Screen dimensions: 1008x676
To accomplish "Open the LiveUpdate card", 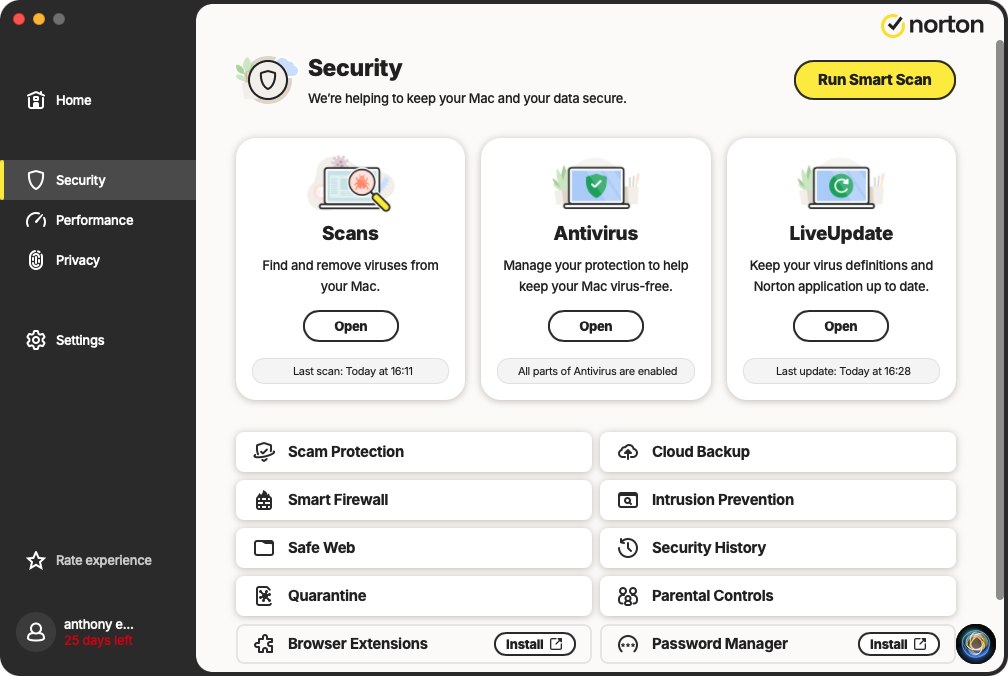I will (841, 326).
